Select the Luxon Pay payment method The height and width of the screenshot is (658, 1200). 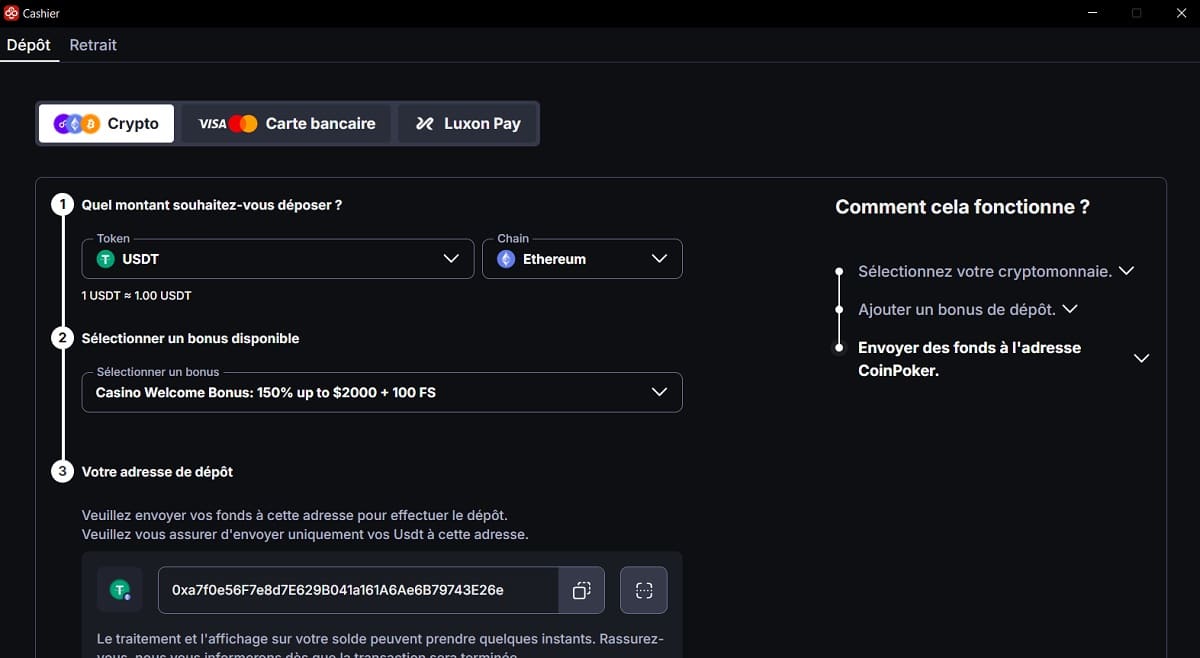467,123
